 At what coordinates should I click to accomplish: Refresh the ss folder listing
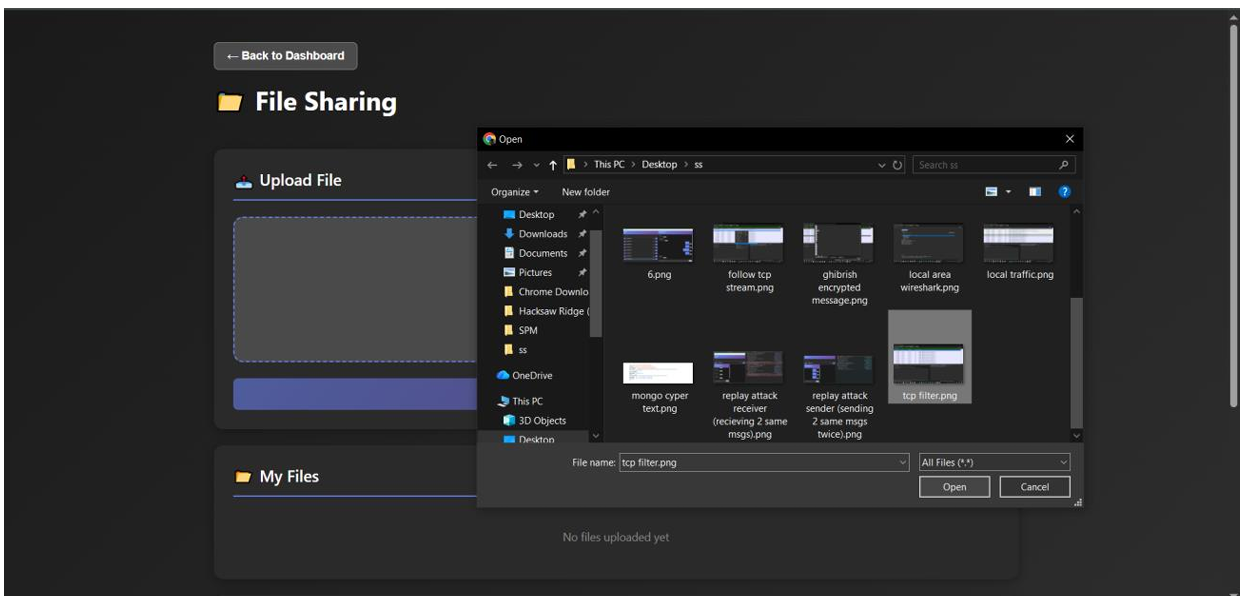pos(898,165)
